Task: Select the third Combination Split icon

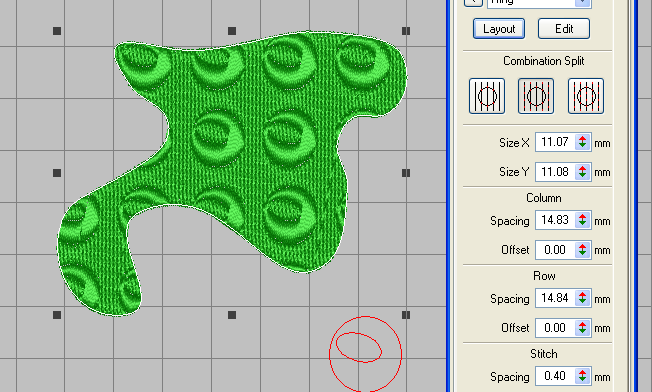Action: [x=586, y=96]
